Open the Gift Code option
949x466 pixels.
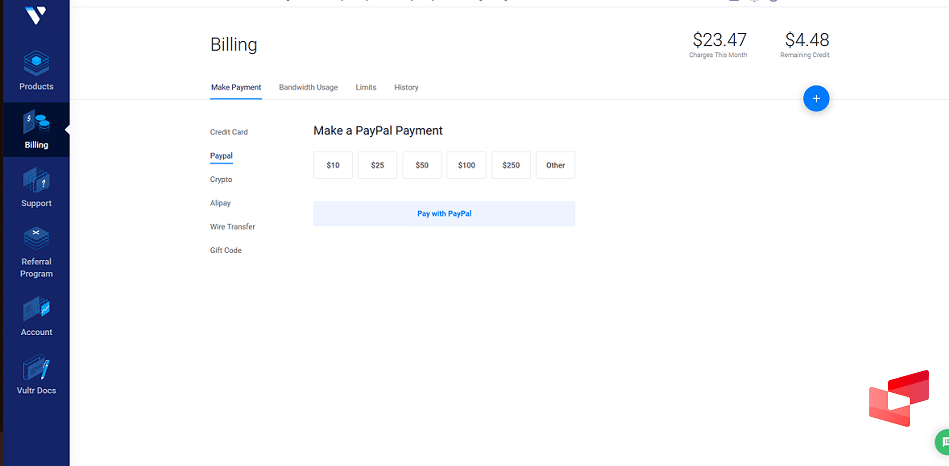pos(226,250)
